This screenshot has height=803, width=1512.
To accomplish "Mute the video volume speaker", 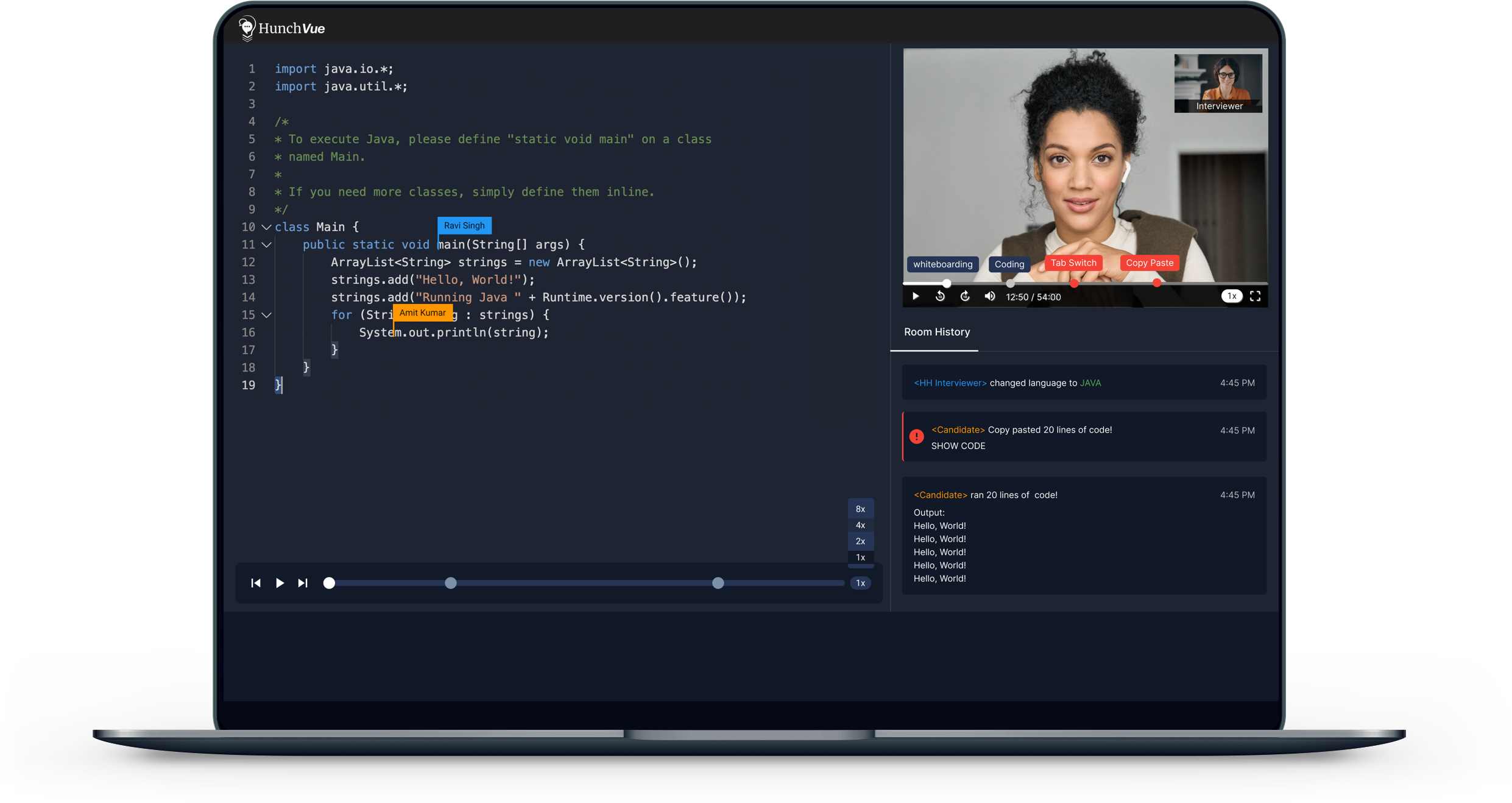I will point(990,297).
